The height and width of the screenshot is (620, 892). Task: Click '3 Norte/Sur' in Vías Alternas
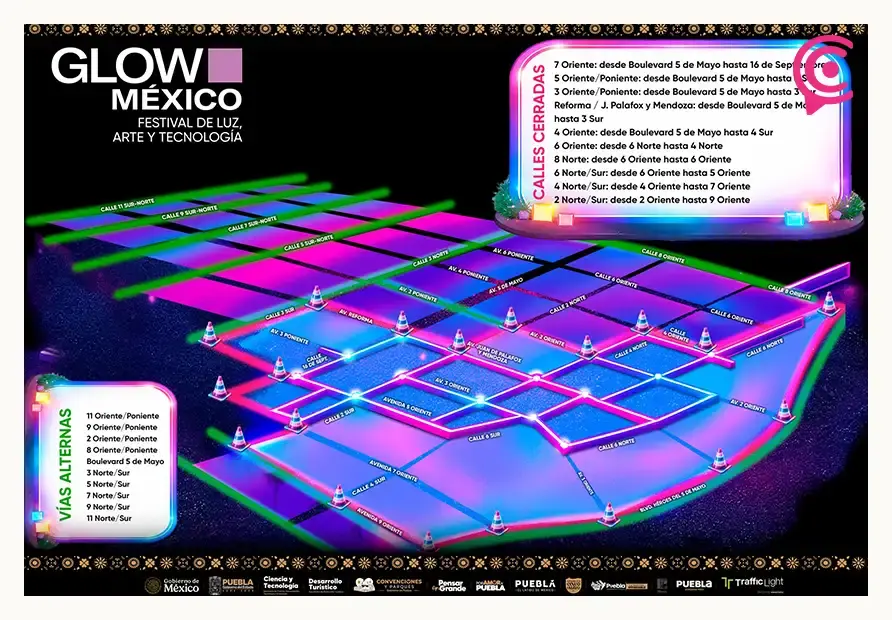tap(108, 473)
